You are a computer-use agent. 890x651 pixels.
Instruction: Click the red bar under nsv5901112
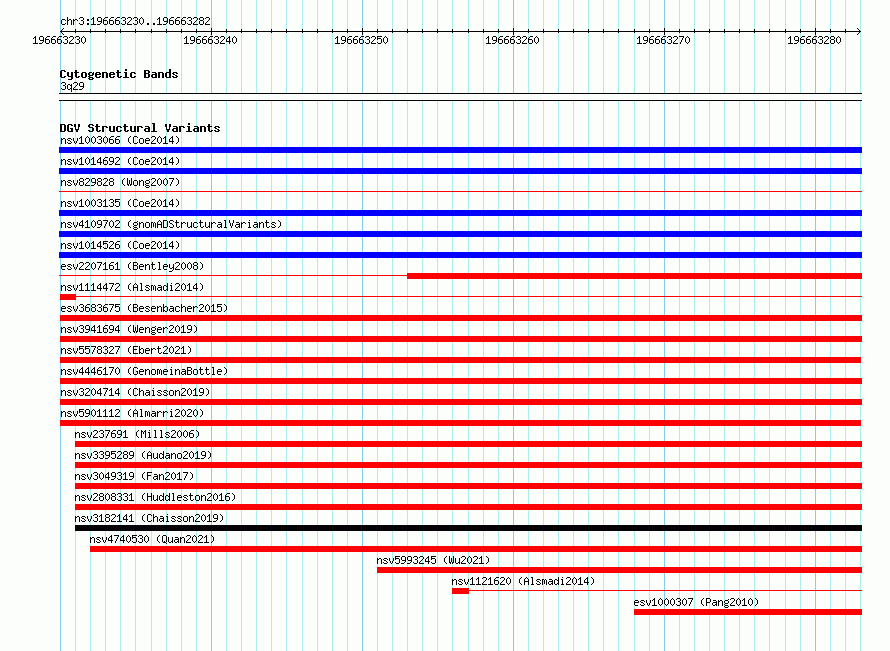coord(460,423)
